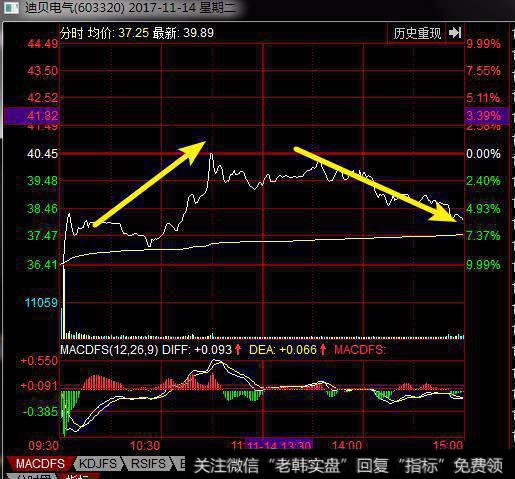Click the 09:30 time axis label

43,446
